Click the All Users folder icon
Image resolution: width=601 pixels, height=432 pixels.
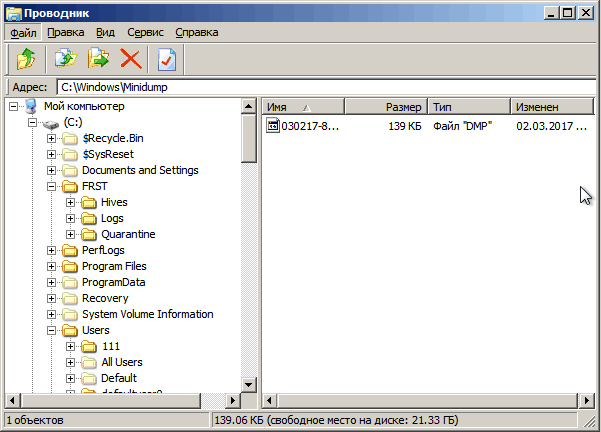[89, 363]
